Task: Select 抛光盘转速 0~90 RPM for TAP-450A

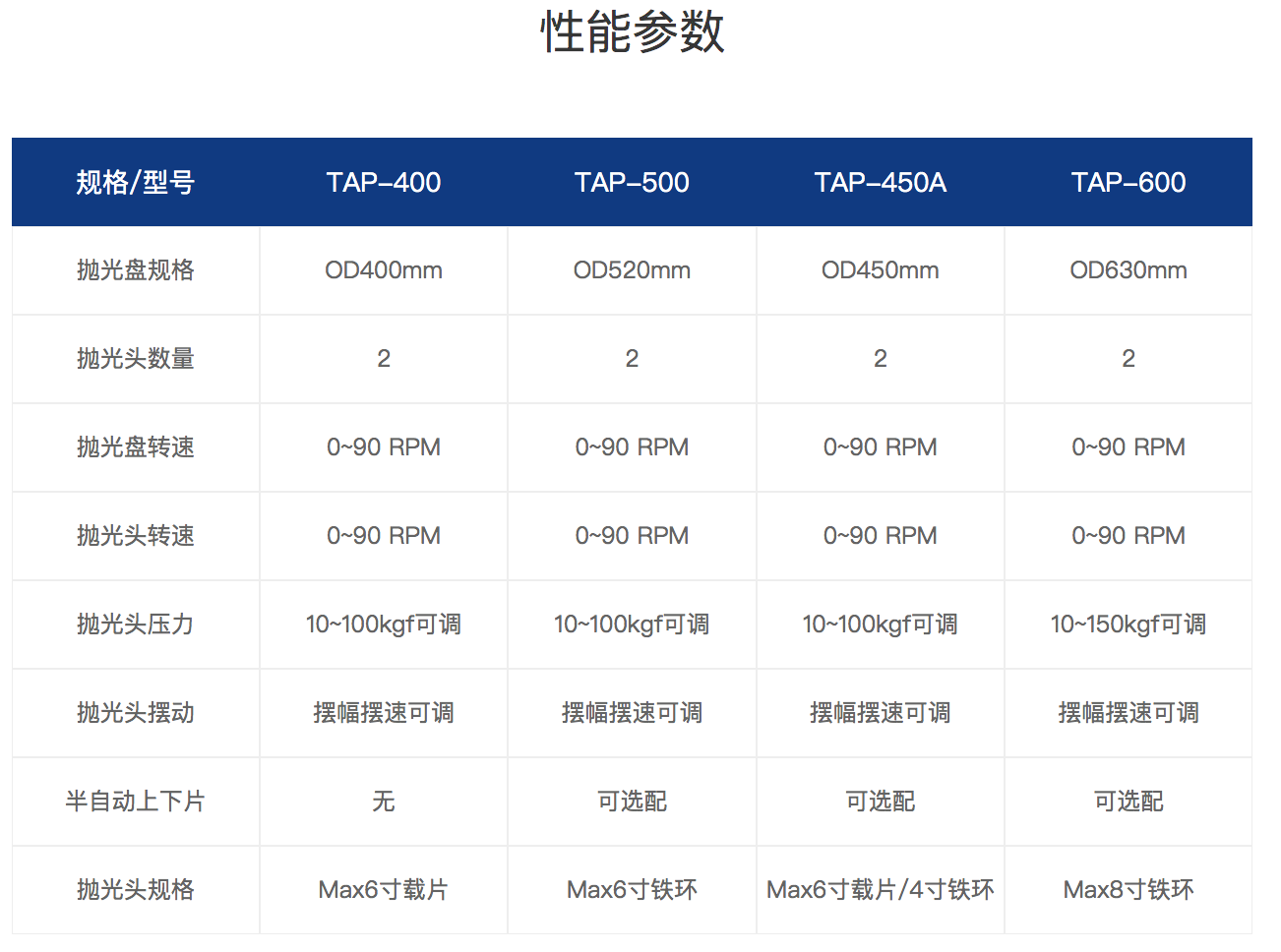Action: tap(881, 447)
